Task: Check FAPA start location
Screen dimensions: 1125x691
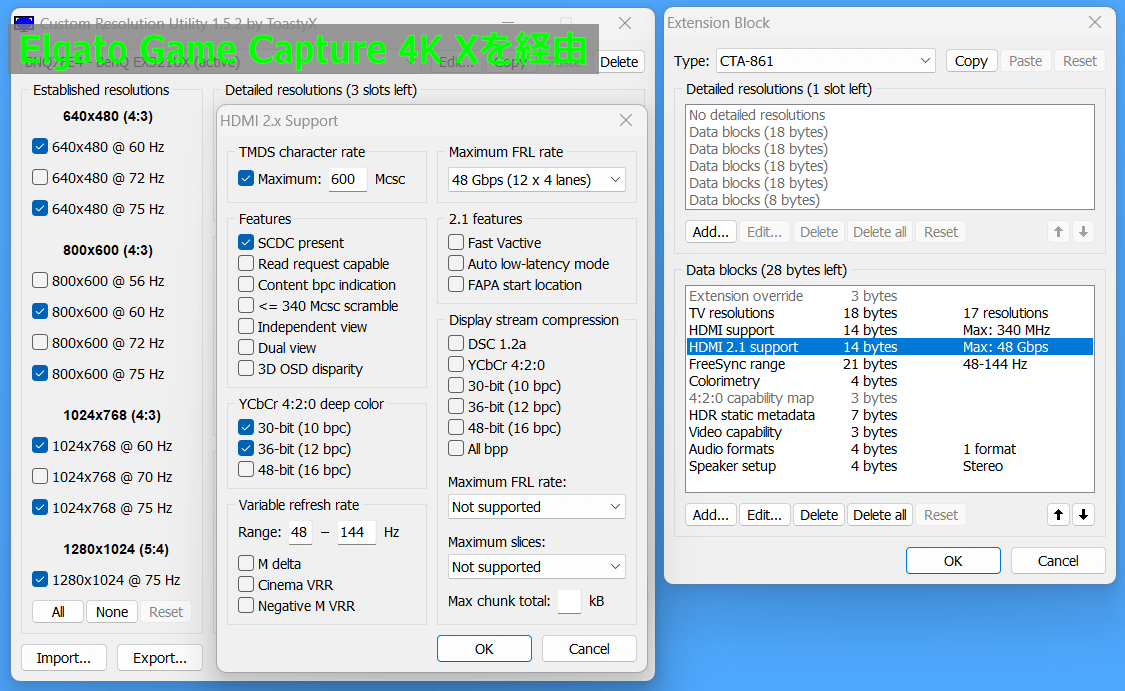Action: [456, 284]
